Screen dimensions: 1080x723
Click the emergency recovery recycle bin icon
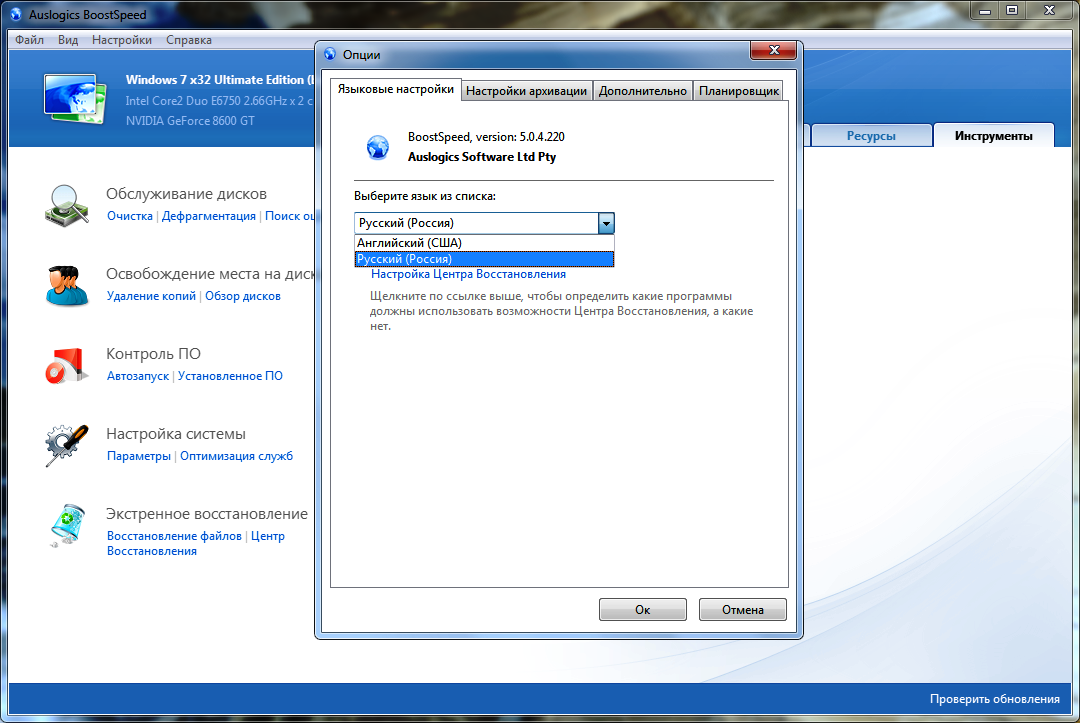click(x=68, y=525)
